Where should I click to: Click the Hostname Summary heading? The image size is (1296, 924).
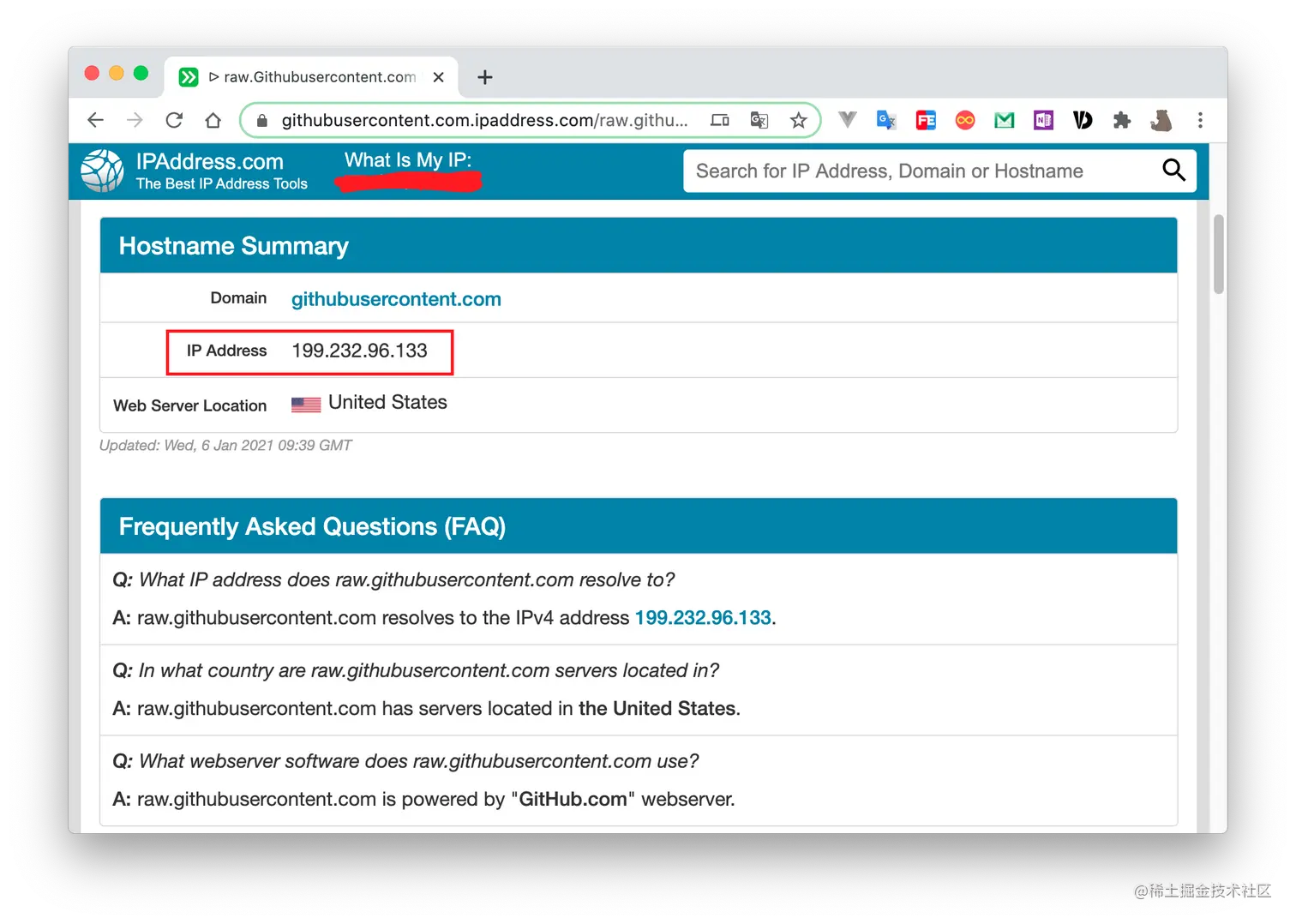[233, 246]
